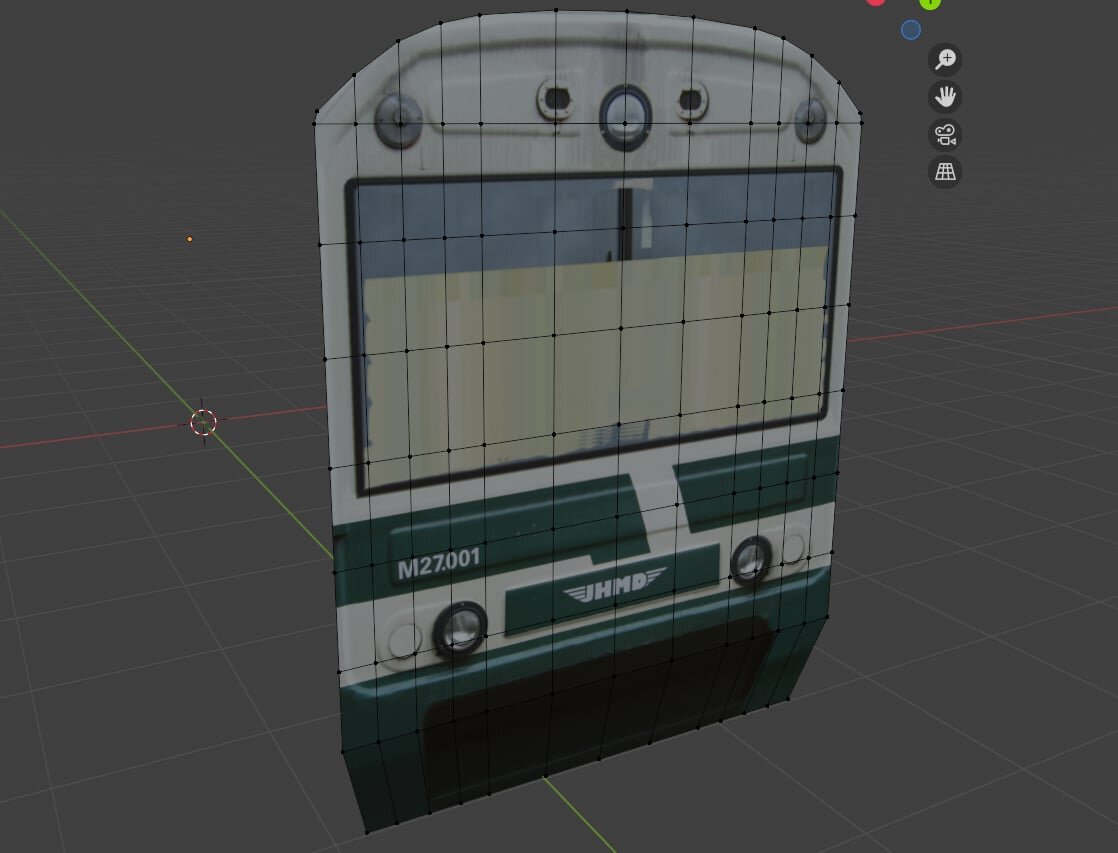The width and height of the screenshot is (1118, 853).
Task: Click the blue Z axis gizmo circle
Action: (911, 30)
